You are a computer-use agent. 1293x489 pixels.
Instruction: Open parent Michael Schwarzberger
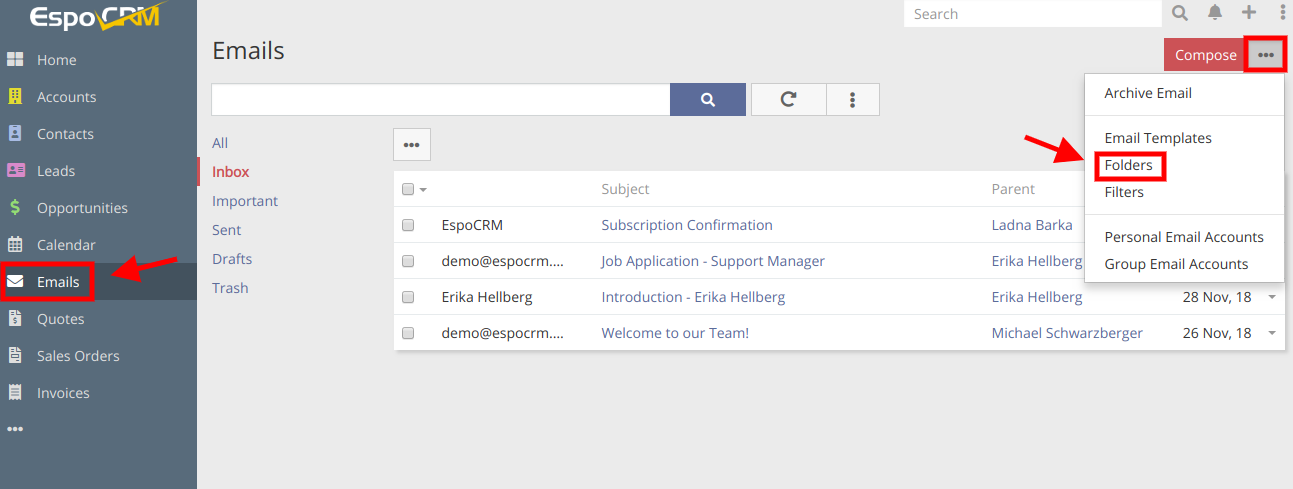(x=1067, y=333)
